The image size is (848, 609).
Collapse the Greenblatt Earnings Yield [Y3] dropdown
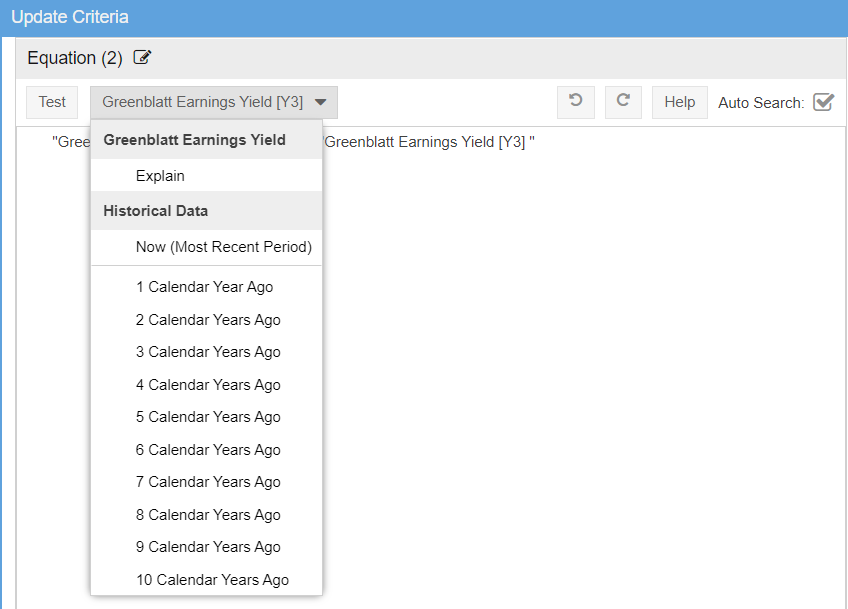(214, 102)
